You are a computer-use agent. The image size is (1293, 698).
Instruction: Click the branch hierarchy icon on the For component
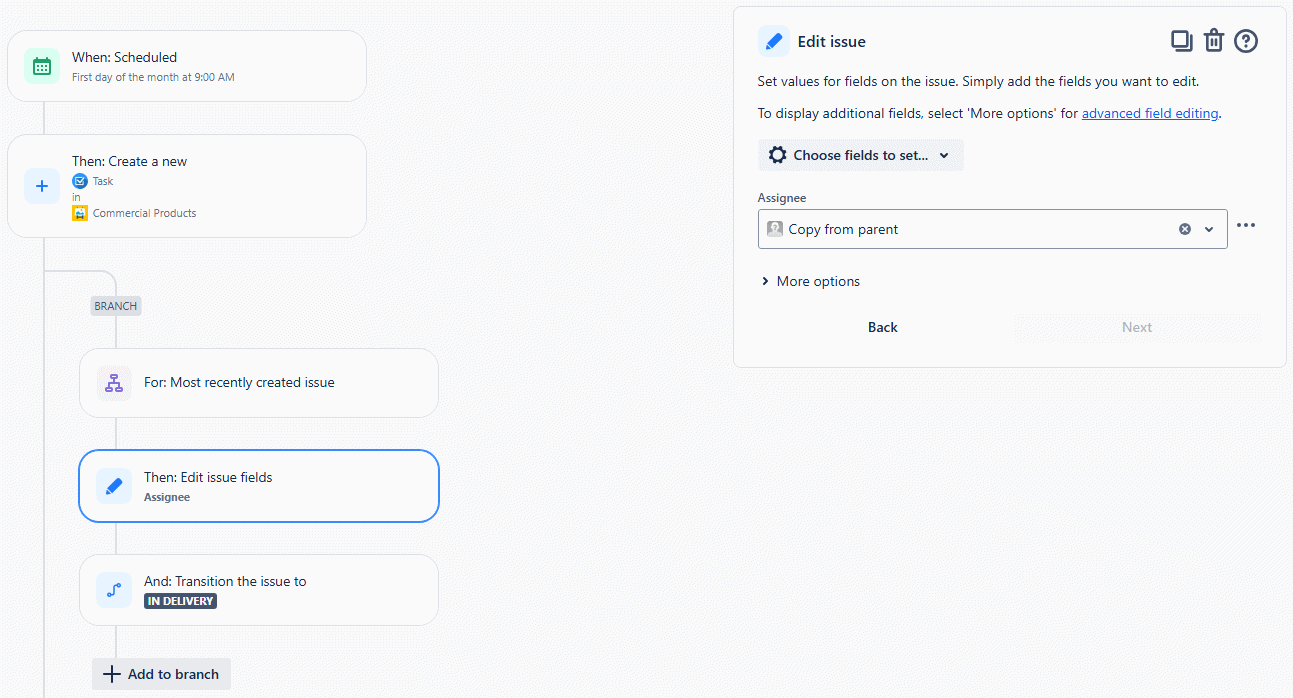(113, 382)
